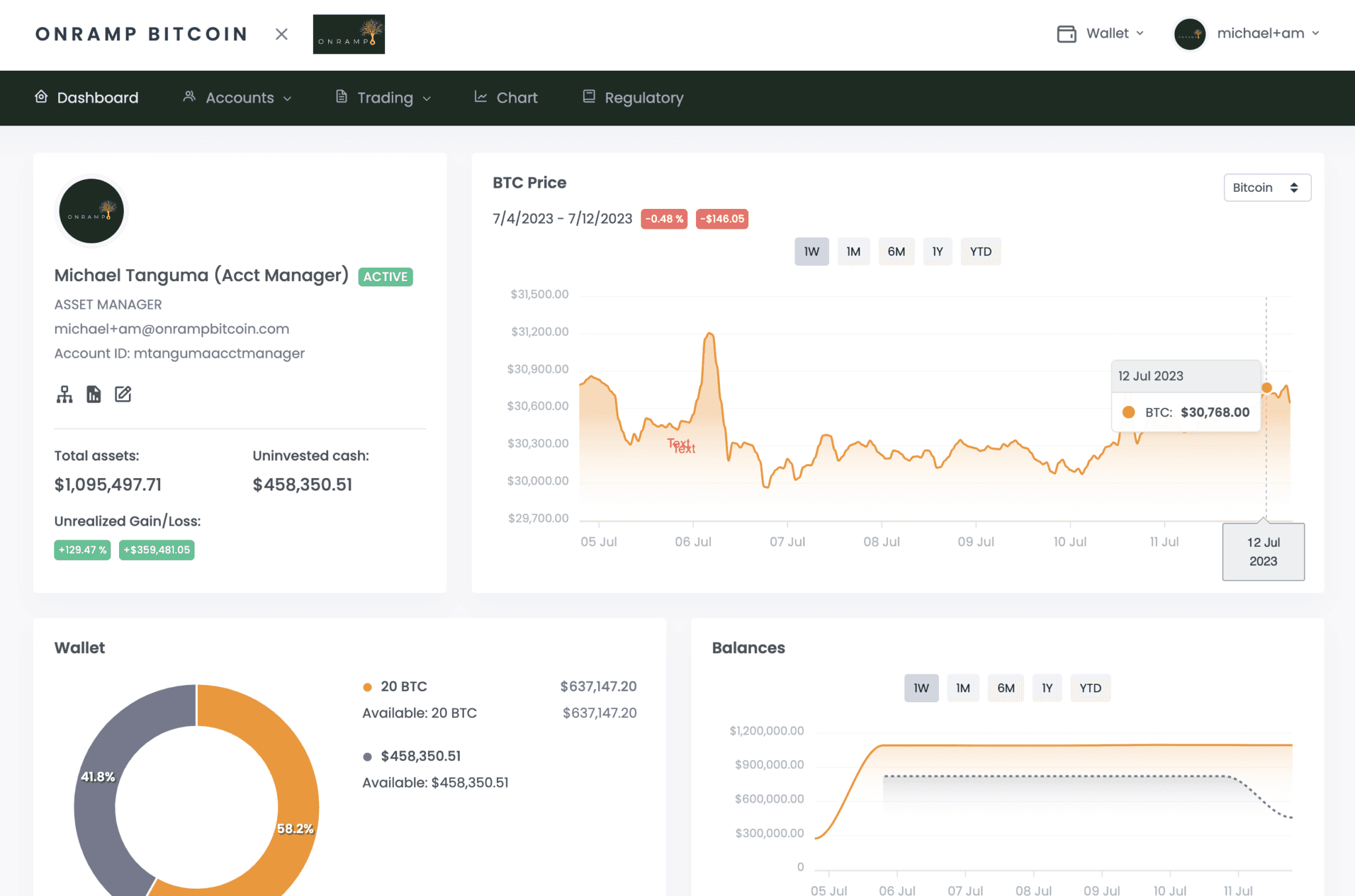Image resolution: width=1355 pixels, height=896 pixels.
Task: Select YTD range on BTC Price chart
Action: (x=980, y=252)
